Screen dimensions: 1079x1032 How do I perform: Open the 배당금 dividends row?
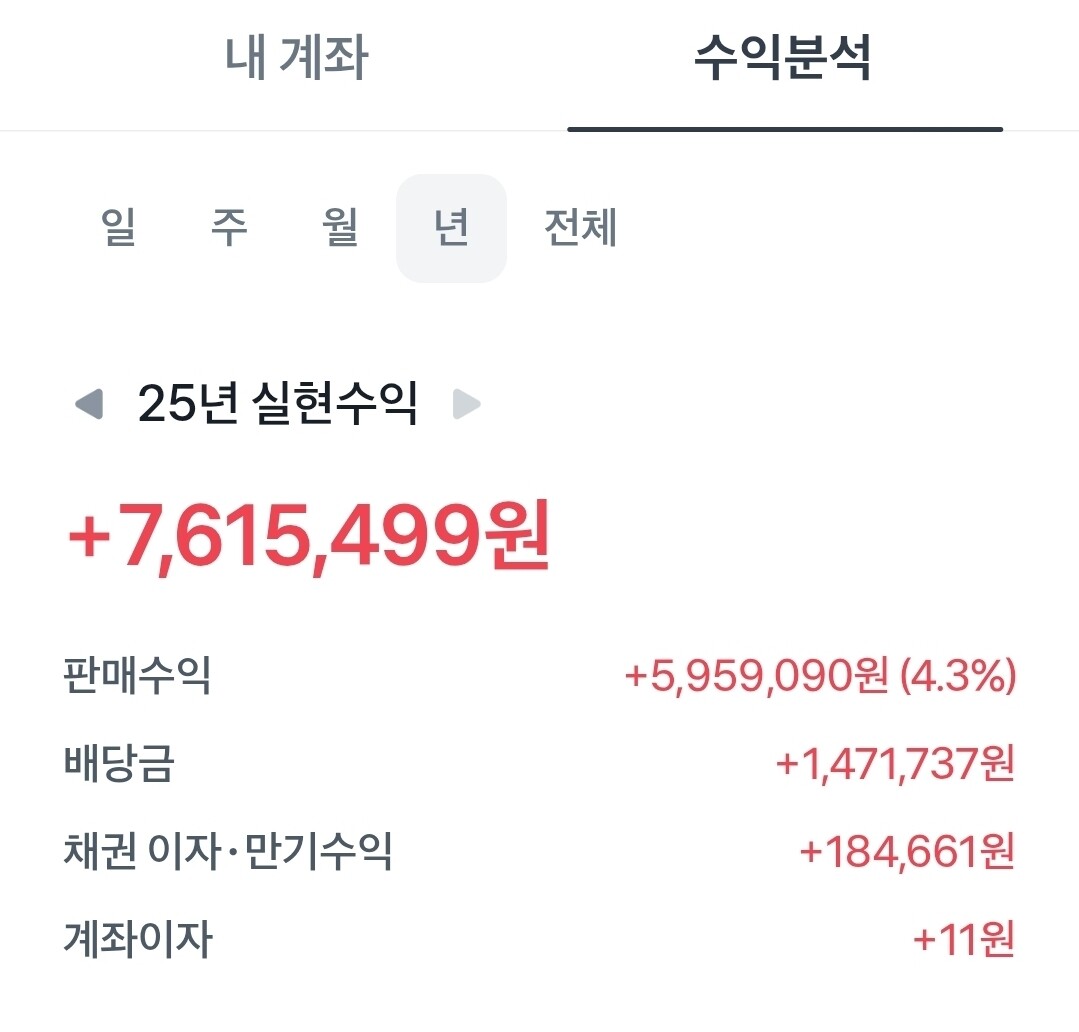540,763
